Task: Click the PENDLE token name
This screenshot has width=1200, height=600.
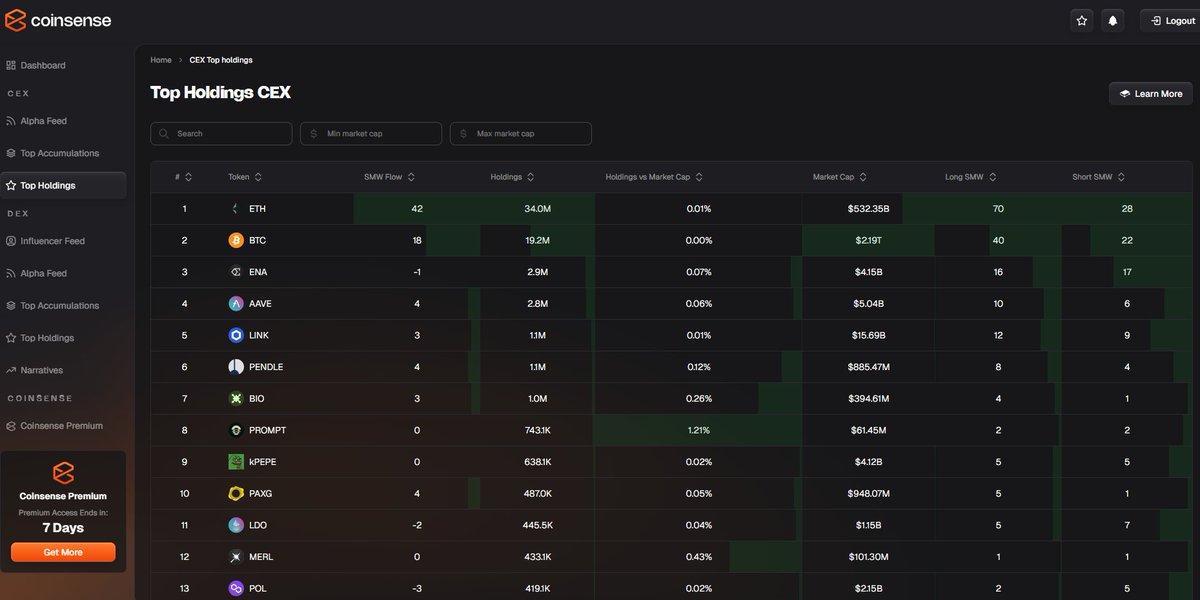Action: [266, 367]
